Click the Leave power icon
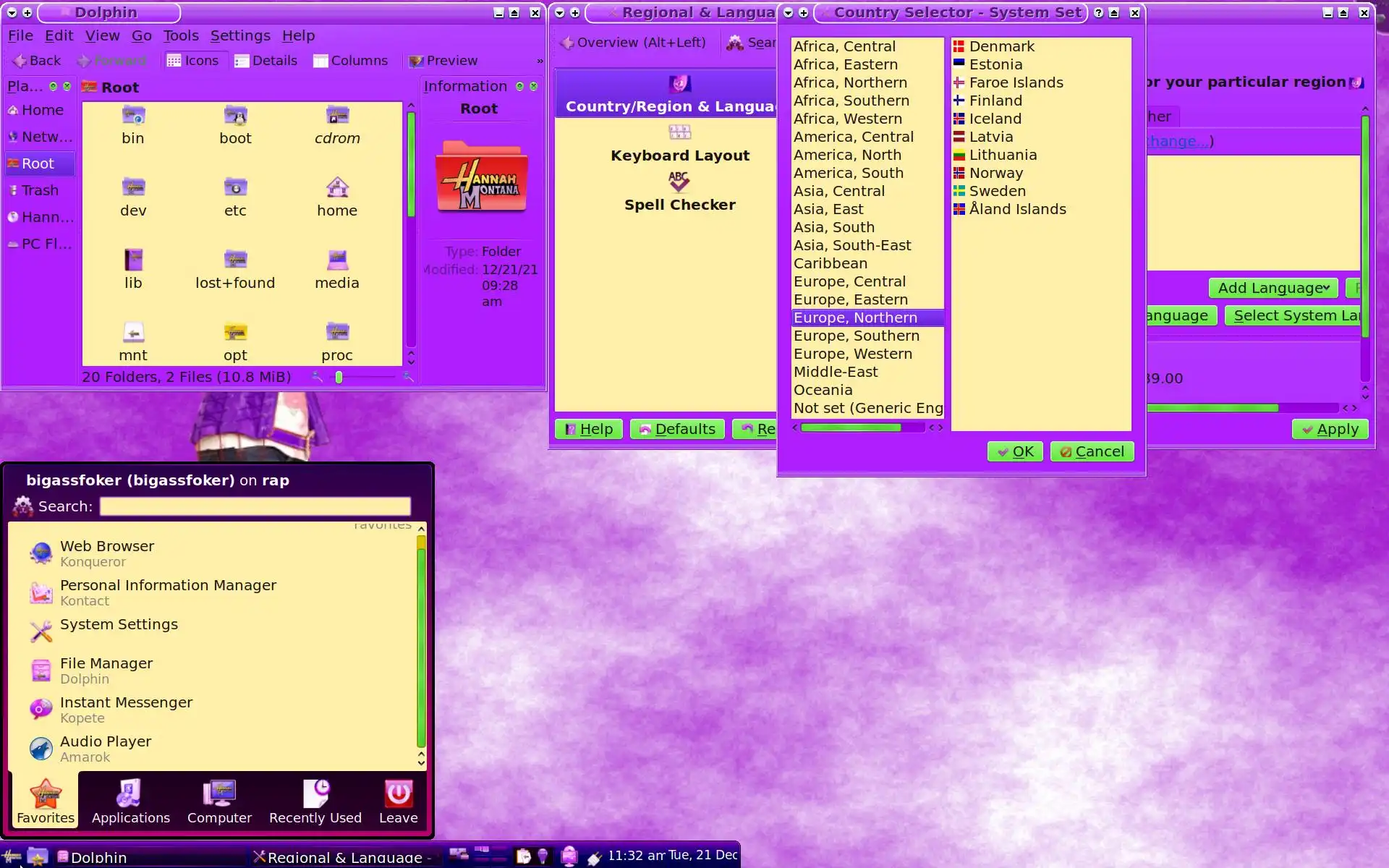The width and height of the screenshot is (1389, 868). coord(398,793)
